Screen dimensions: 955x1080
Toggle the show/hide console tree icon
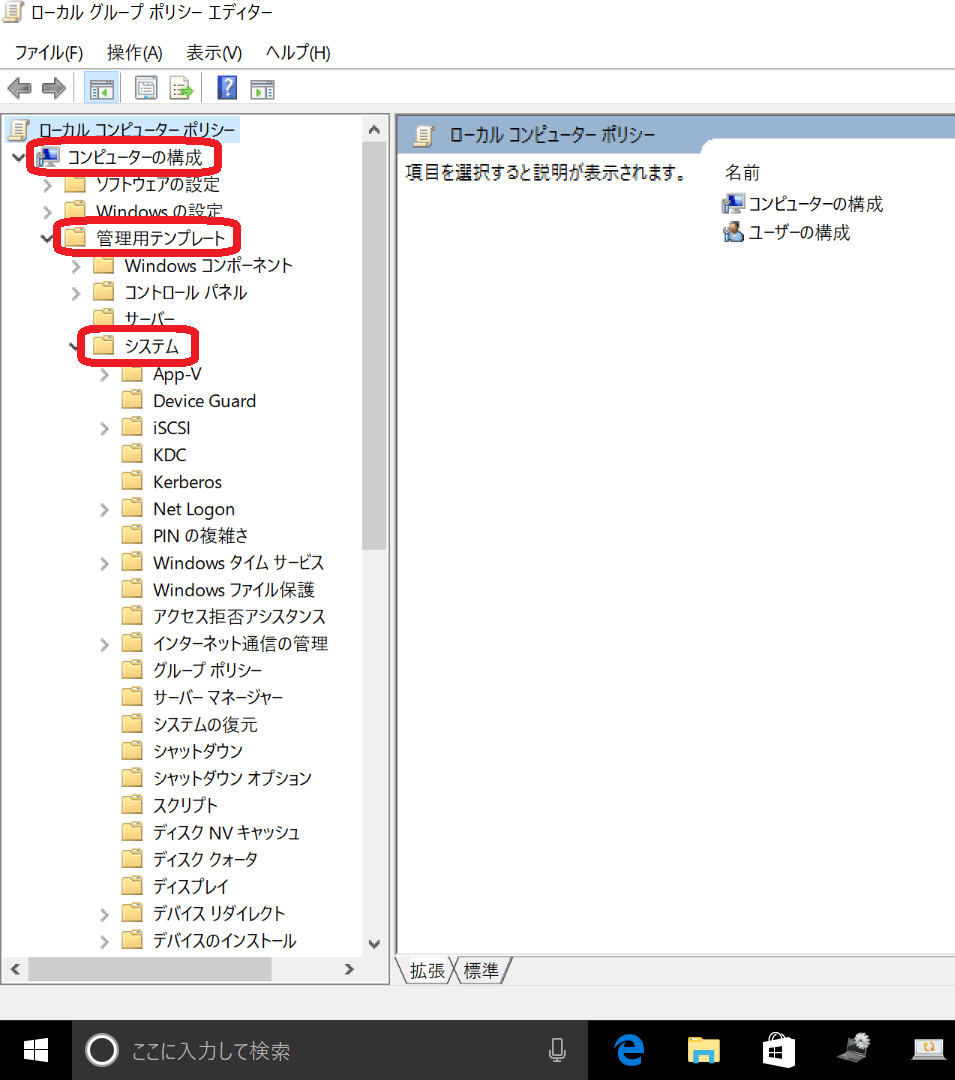101,88
